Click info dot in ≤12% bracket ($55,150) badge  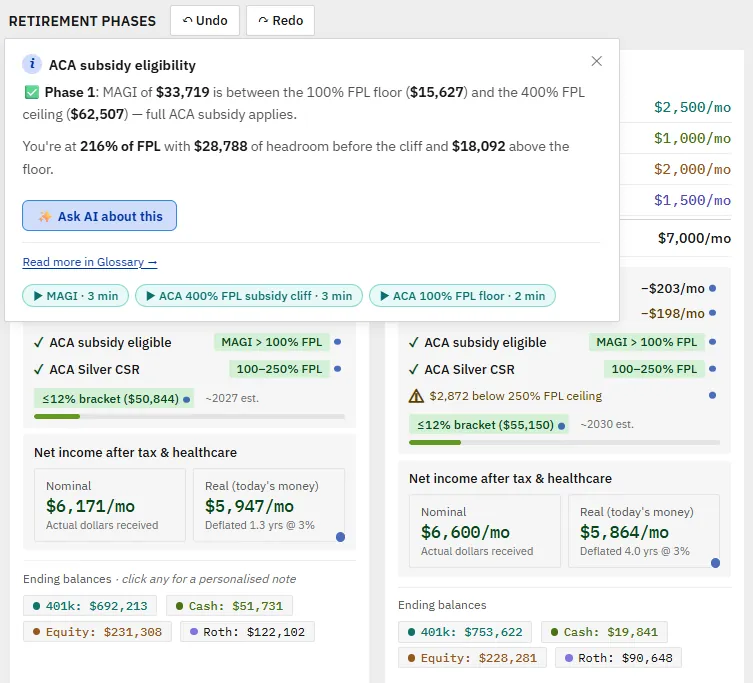(x=561, y=426)
